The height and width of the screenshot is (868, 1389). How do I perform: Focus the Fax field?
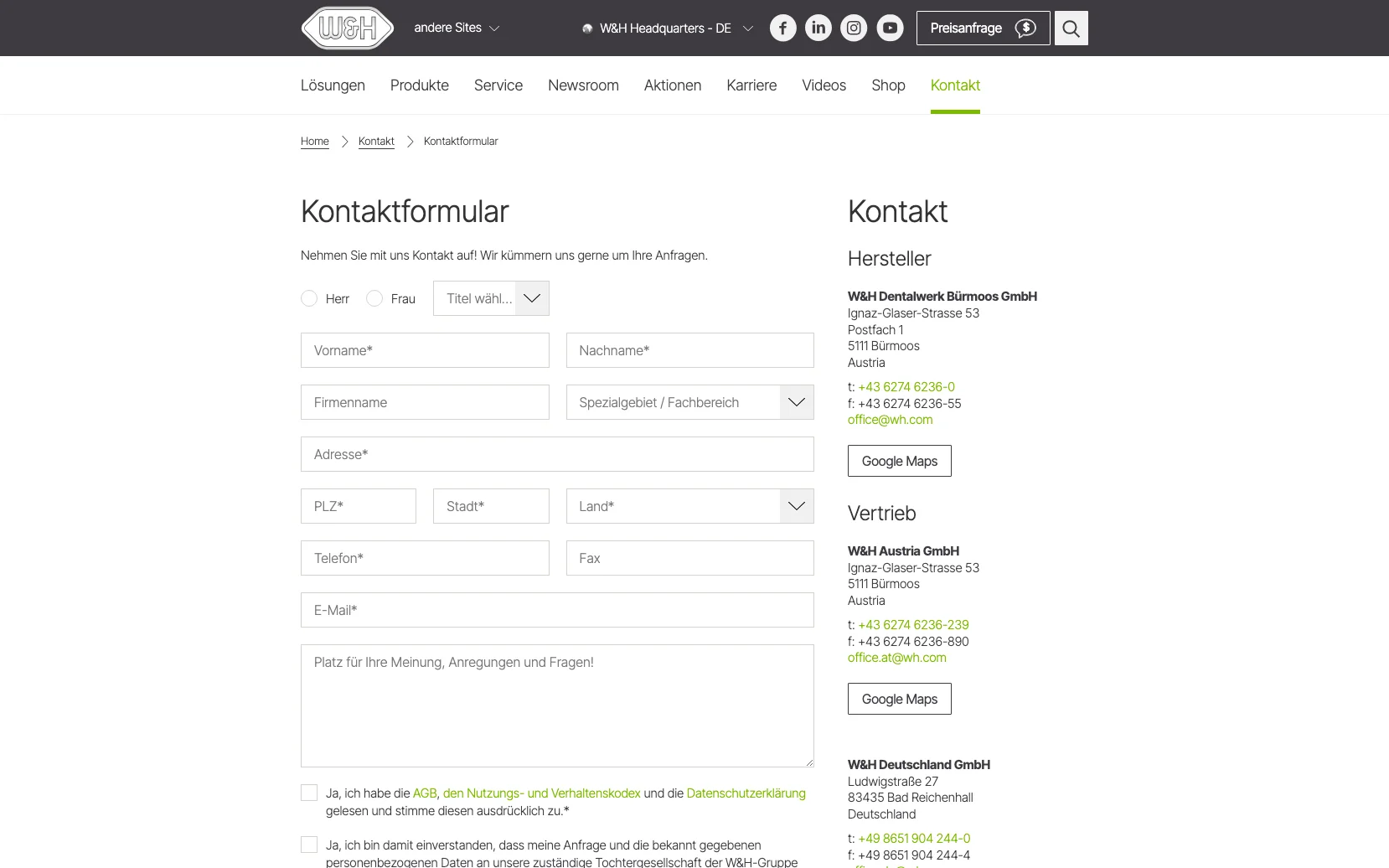coord(690,558)
